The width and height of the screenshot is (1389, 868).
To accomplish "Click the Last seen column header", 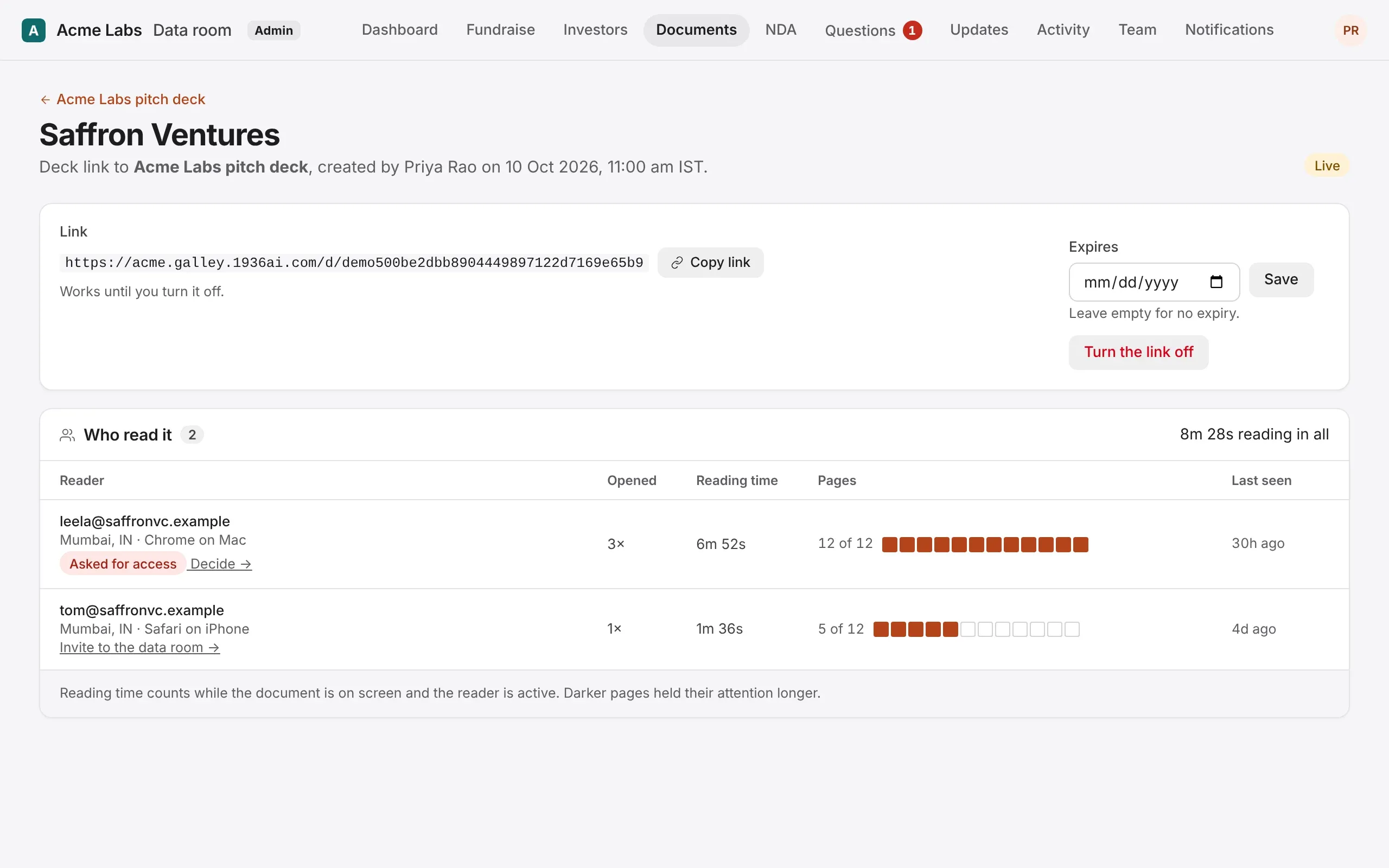I will tap(1261, 481).
